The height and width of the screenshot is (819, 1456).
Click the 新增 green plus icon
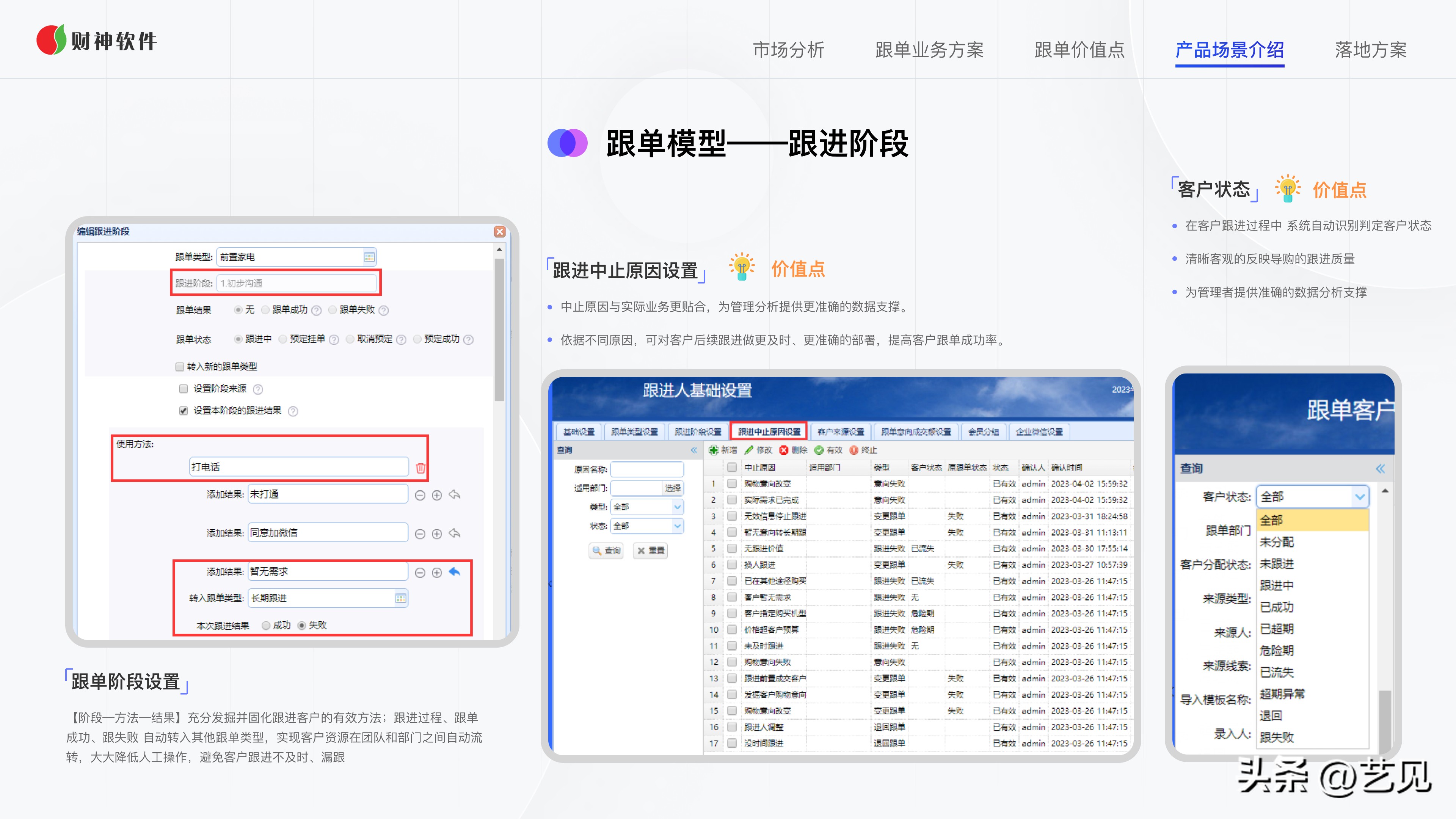click(714, 450)
